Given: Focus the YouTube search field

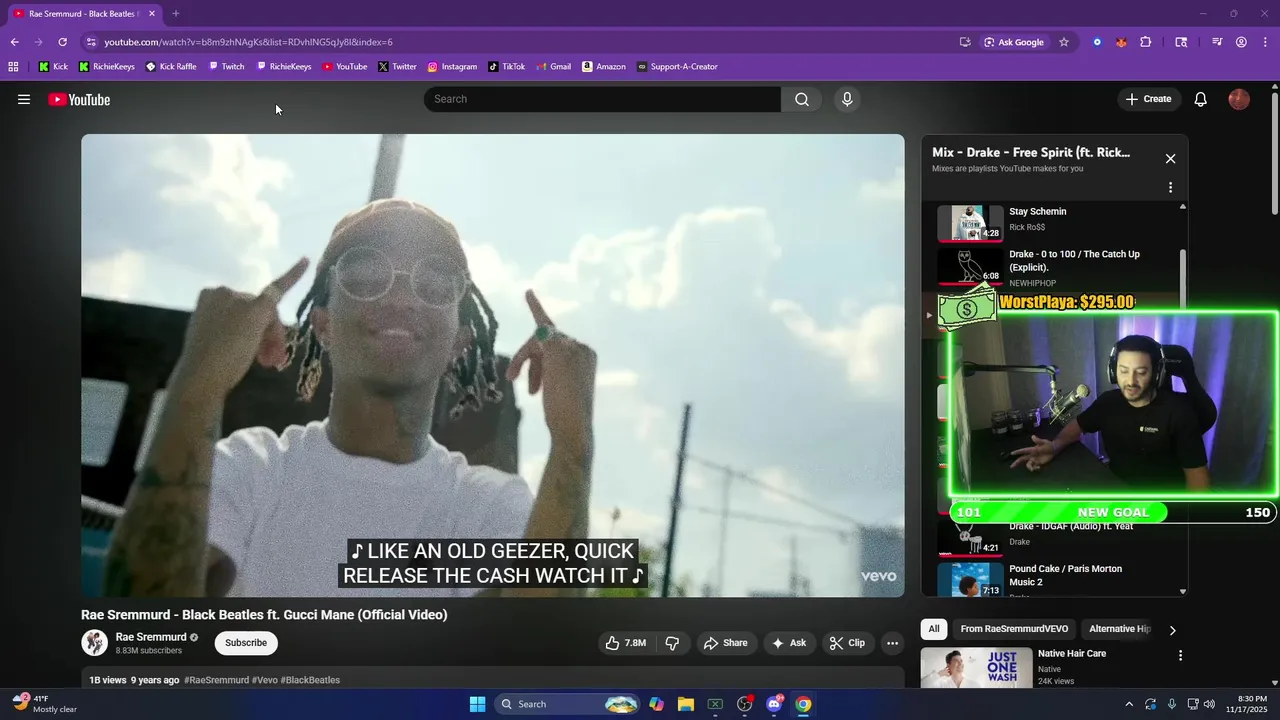Looking at the screenshot, I should click(602, 99).
